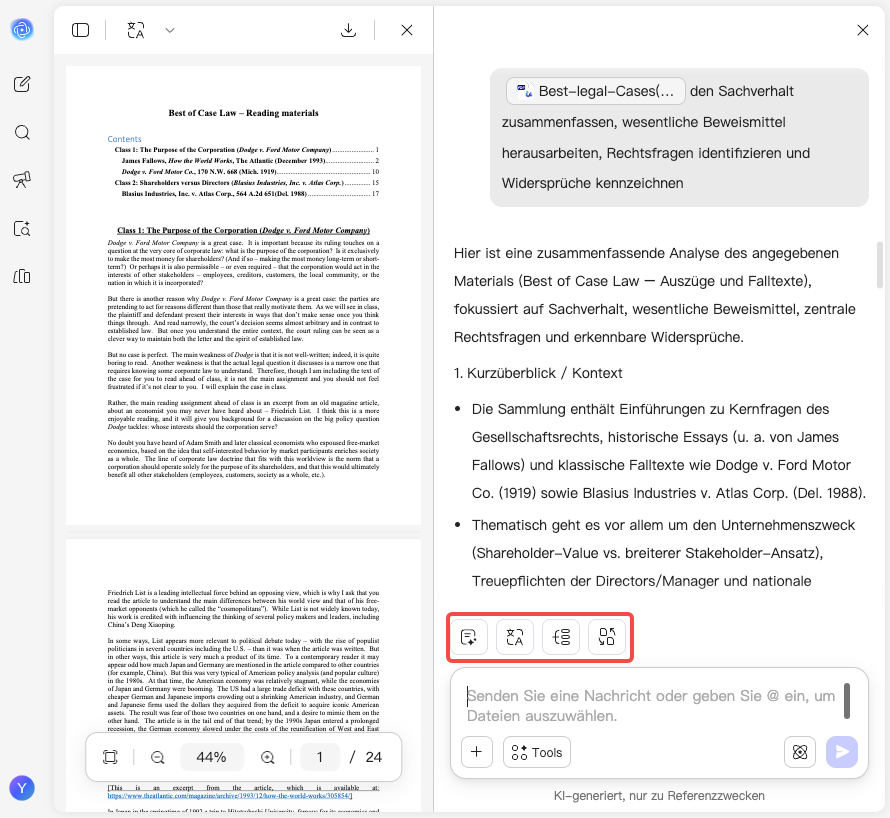890x818 pixels.
Task: Click the 44% zoom level field
Action: coord(211,757)
